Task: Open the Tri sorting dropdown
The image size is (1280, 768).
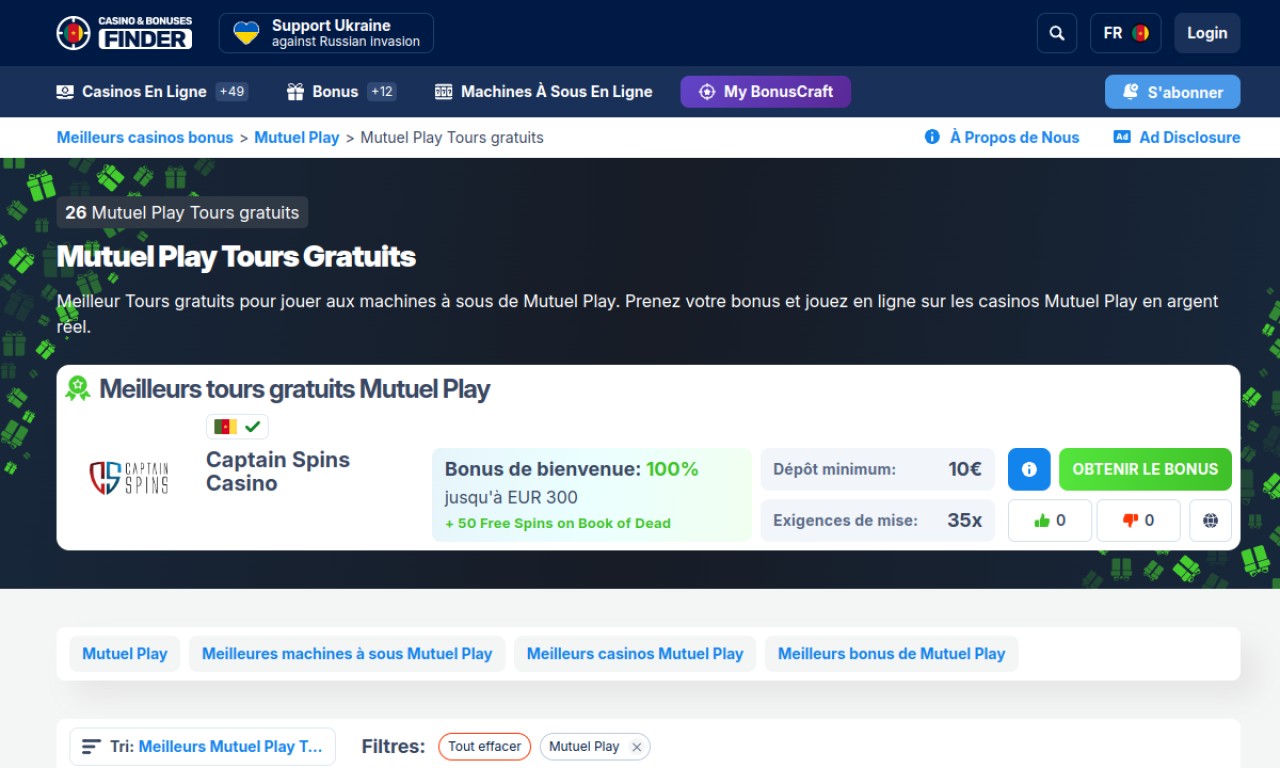Action: click(202, 747)
